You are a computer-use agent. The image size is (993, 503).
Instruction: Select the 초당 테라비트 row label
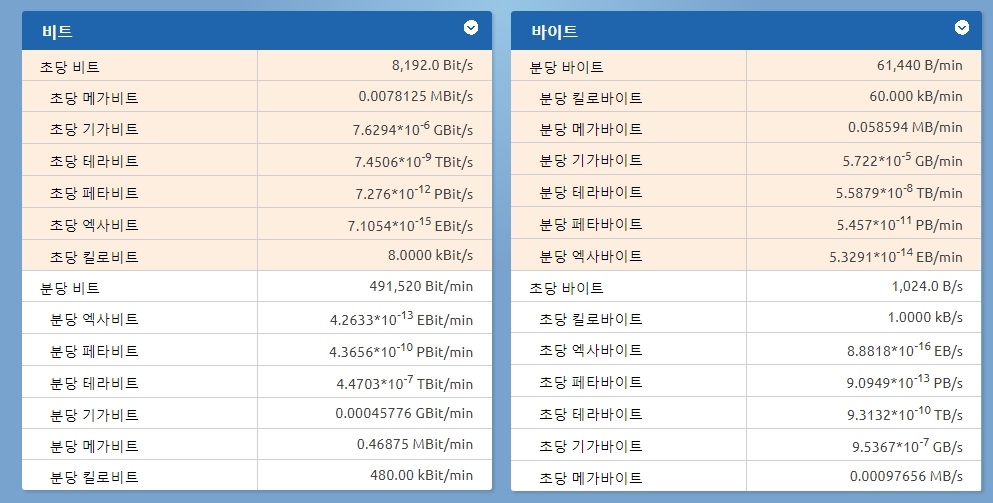coord(94,162)
